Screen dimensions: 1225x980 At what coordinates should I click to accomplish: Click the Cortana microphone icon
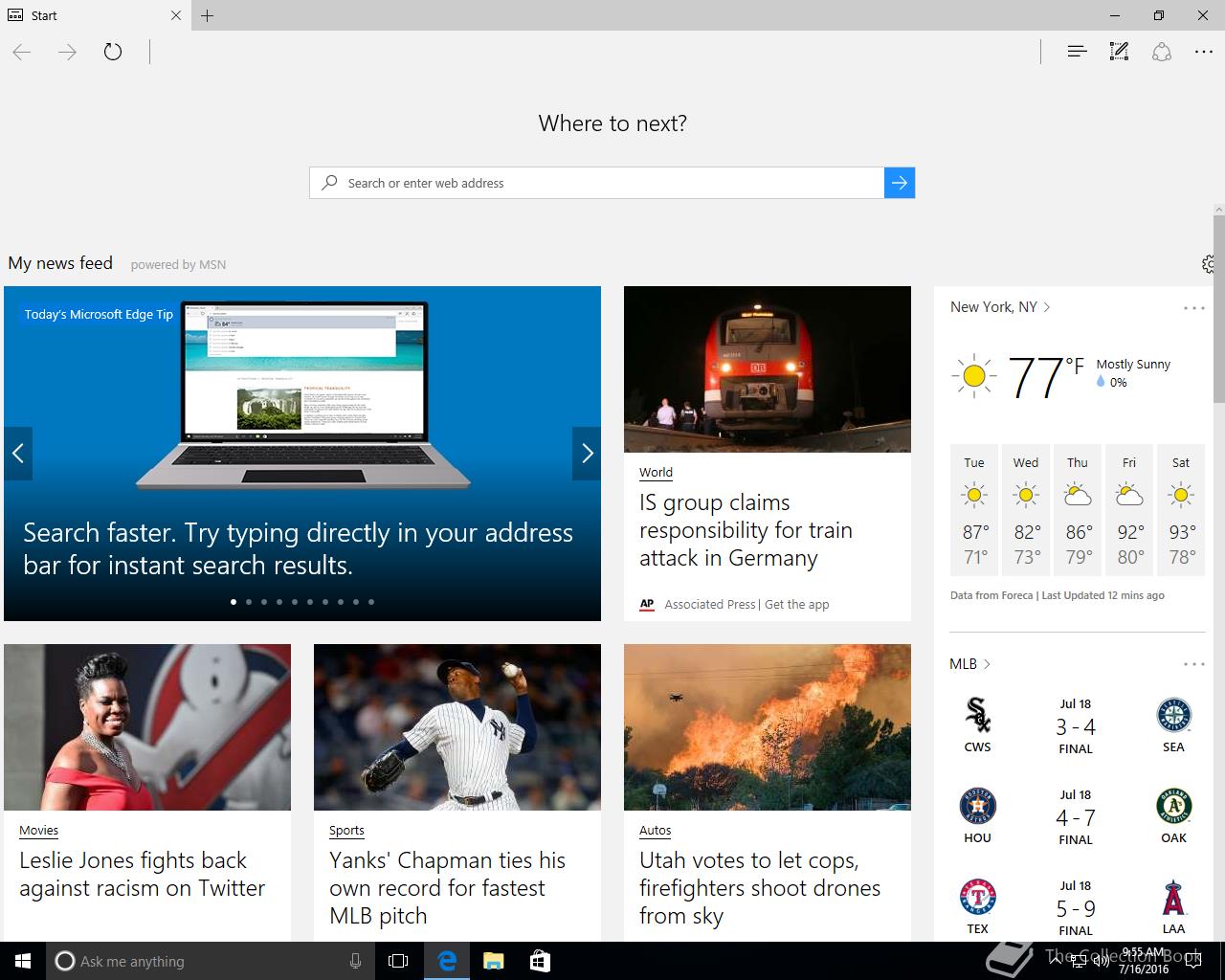355,961
